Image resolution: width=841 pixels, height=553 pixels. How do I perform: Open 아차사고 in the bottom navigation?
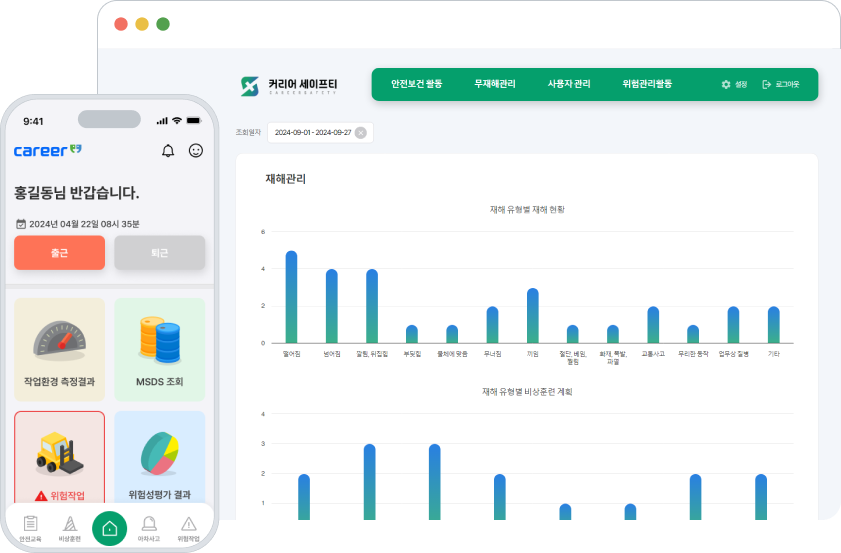click(x=149, y=527)
